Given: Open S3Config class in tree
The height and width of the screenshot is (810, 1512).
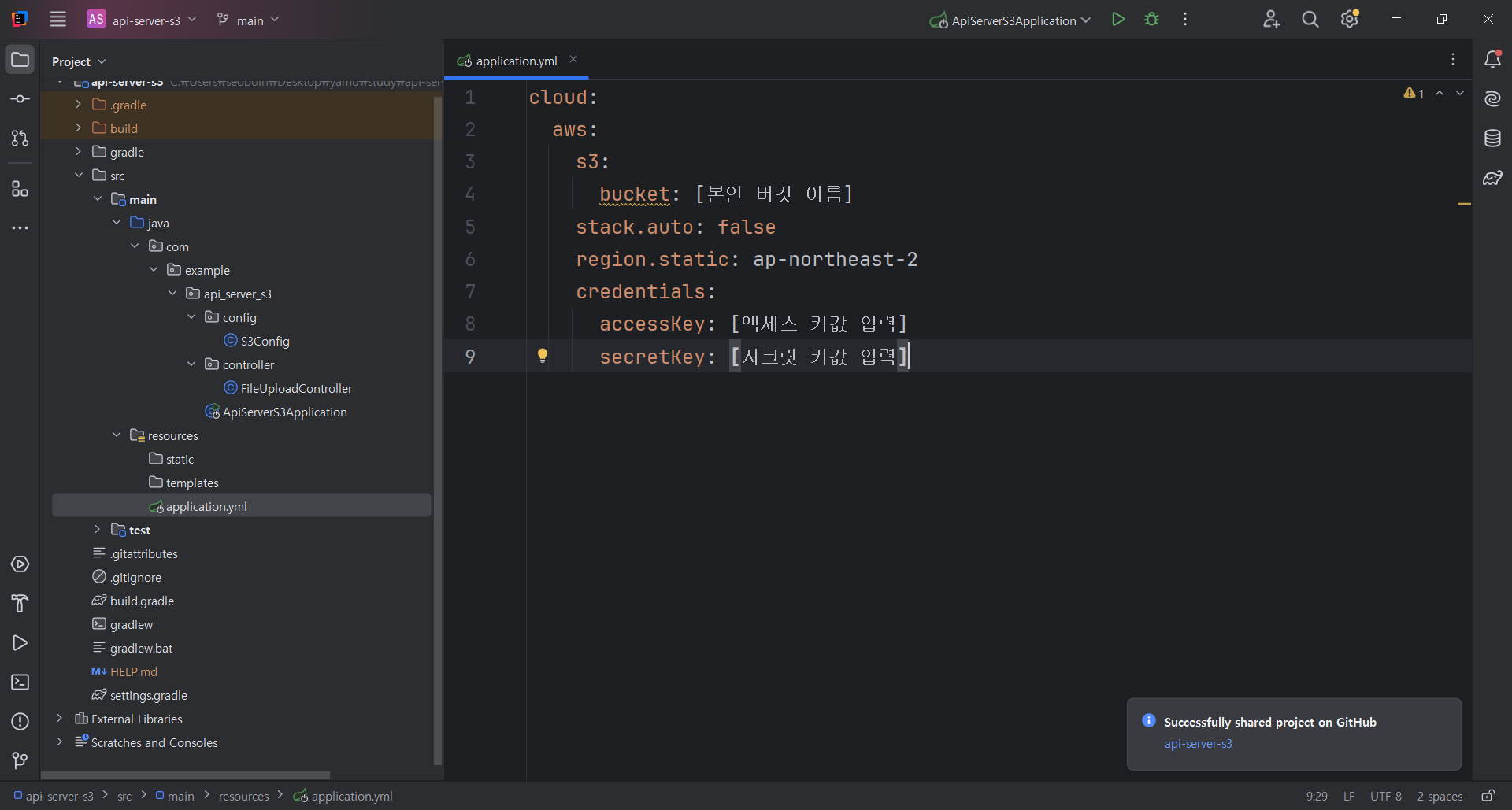Looking at the screenshot, I should [x=257, y=341].
